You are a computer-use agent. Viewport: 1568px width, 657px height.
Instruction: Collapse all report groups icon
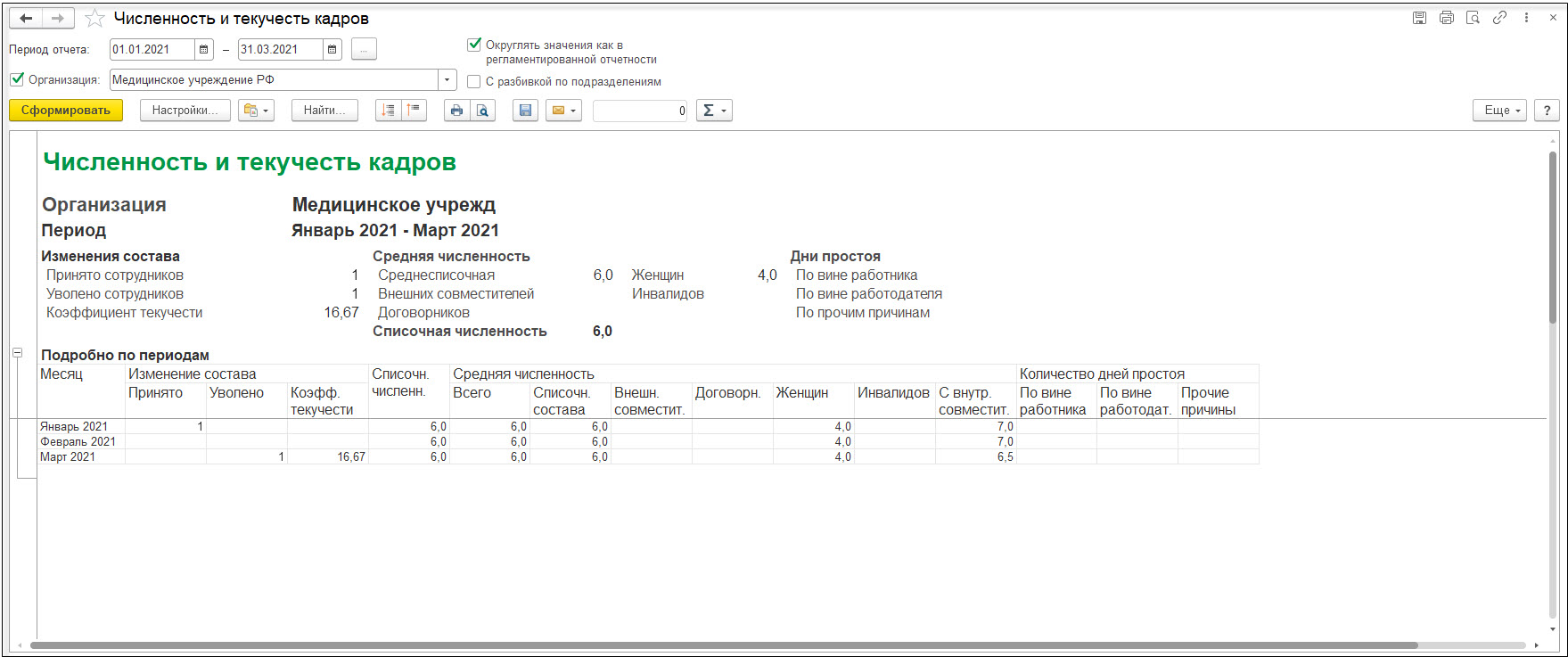point(414,111)
